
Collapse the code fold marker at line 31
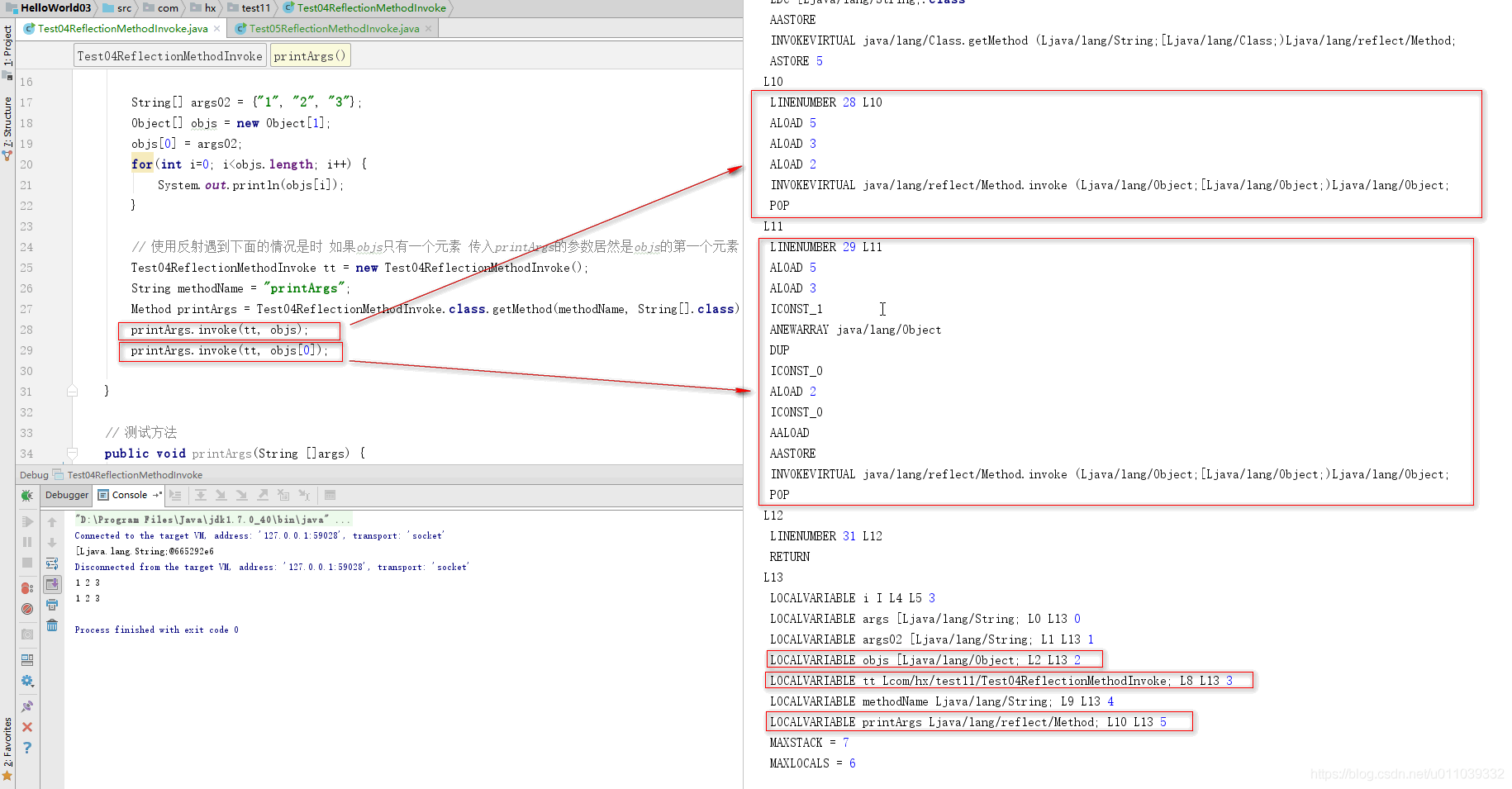click(x=73, y=391)
